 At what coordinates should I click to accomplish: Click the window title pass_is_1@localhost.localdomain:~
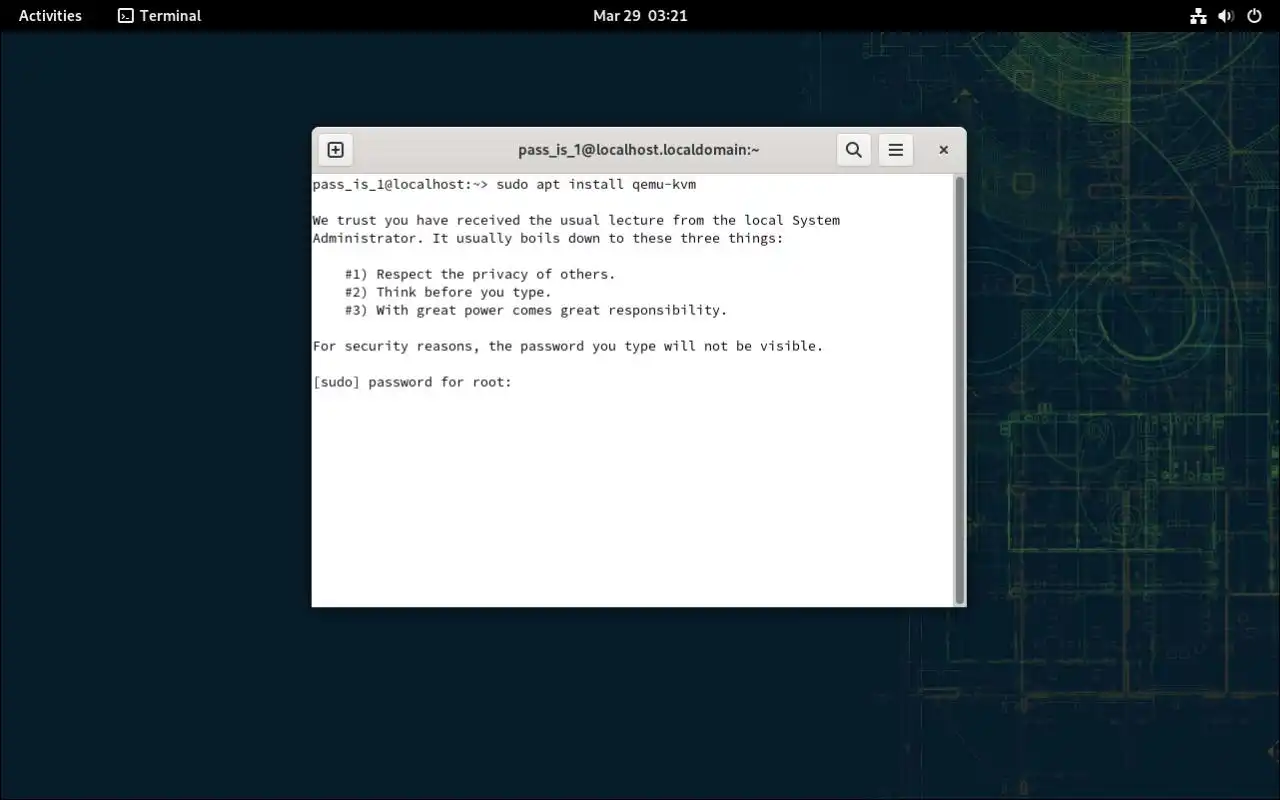[639, 150]
